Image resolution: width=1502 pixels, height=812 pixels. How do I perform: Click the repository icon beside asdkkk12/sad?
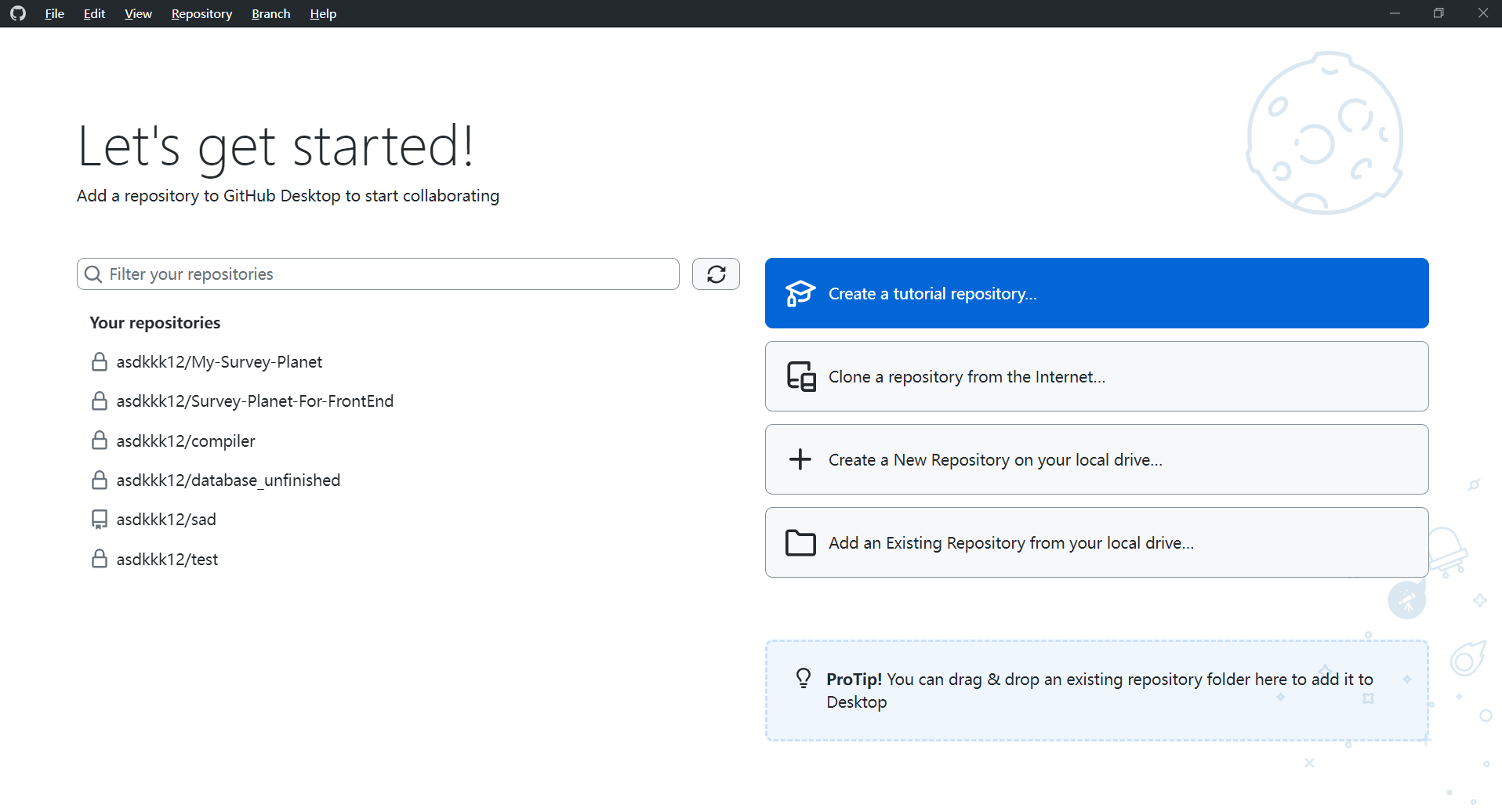click(100, 520)
